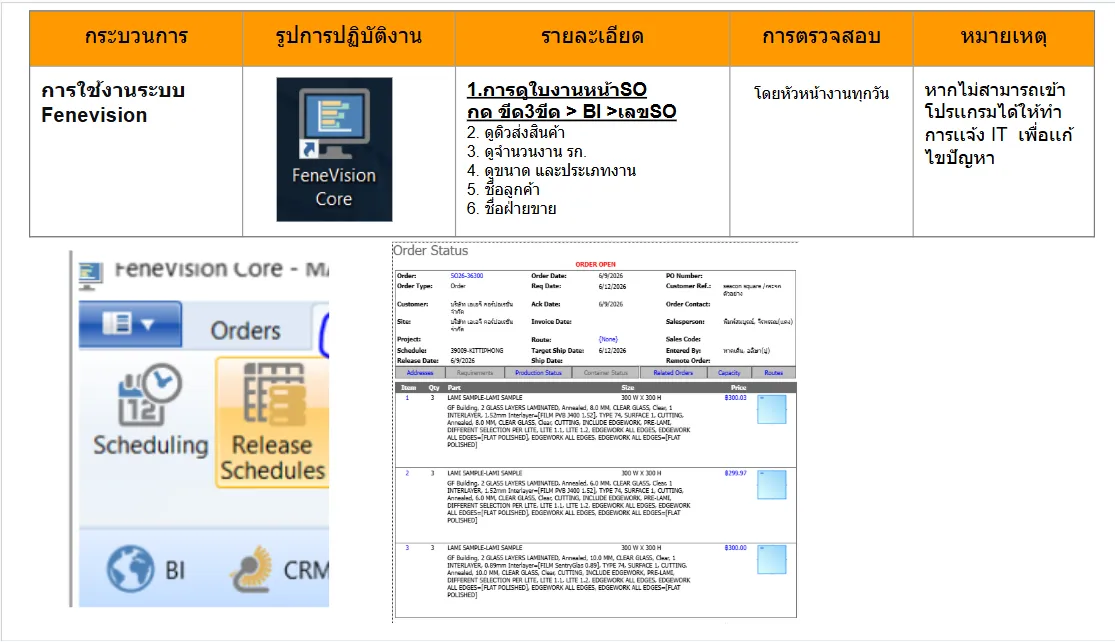
Task: Open glass thumbnail for item 1
Action: click(x=772, y=410)
